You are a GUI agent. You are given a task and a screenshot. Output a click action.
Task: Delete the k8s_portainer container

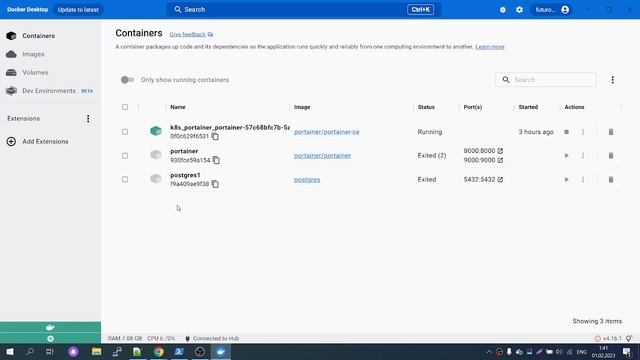611,132
